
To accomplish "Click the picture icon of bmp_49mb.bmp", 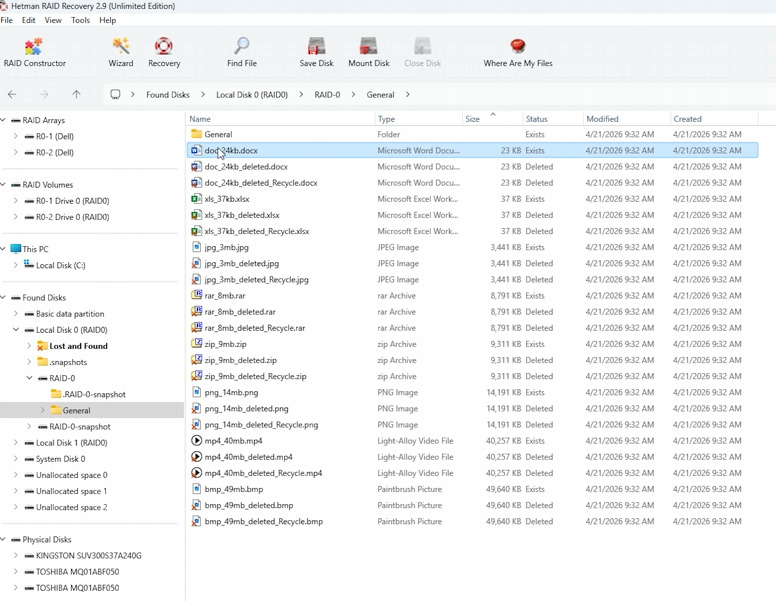I will point(196,489).
